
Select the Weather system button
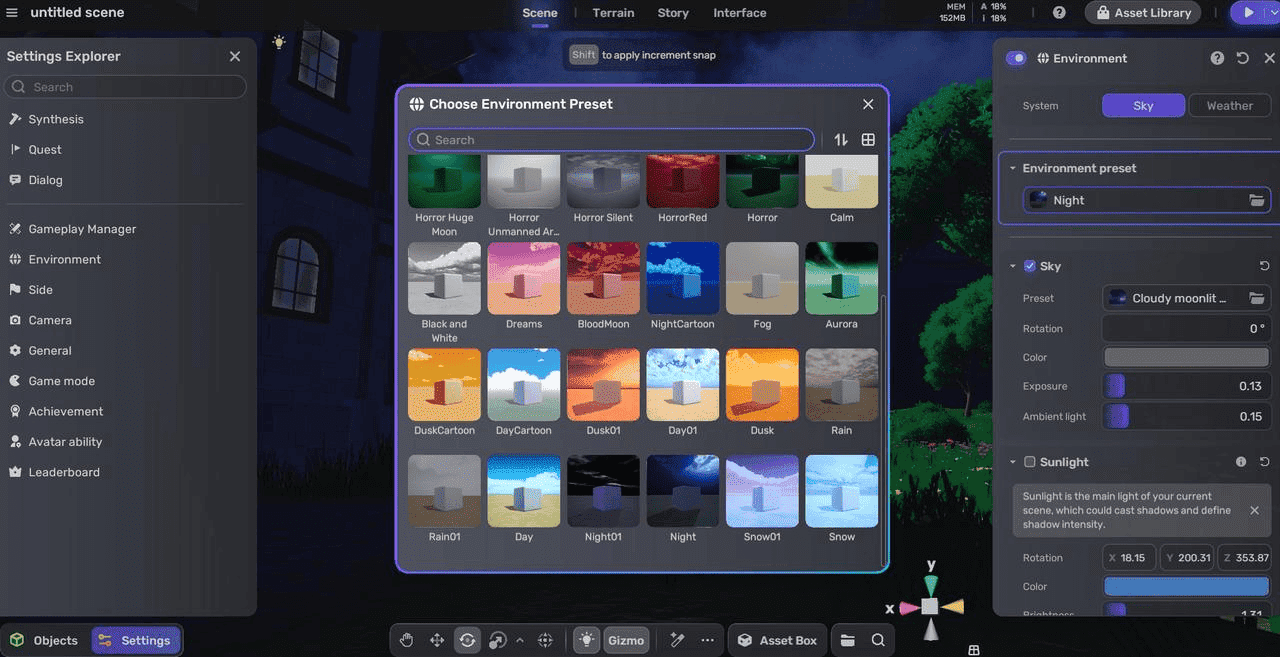tap(1229, 105)
